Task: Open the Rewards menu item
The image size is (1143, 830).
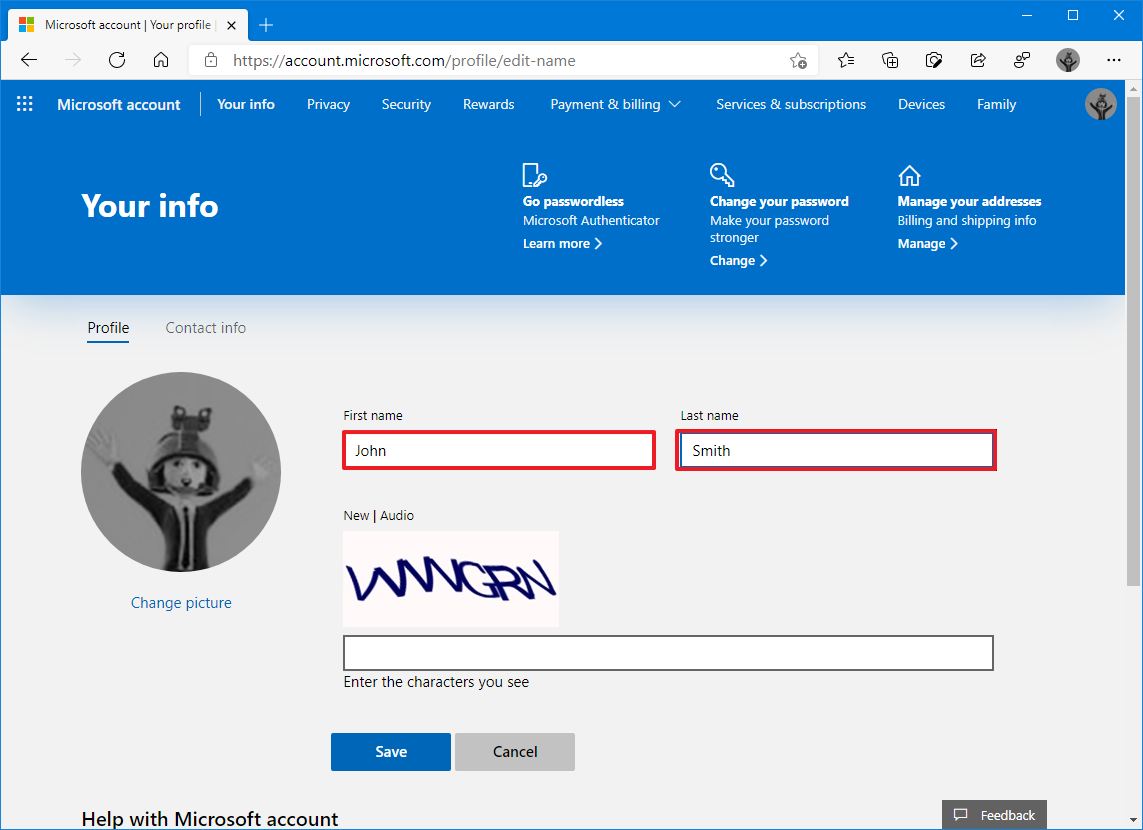Action: (488, 104)
